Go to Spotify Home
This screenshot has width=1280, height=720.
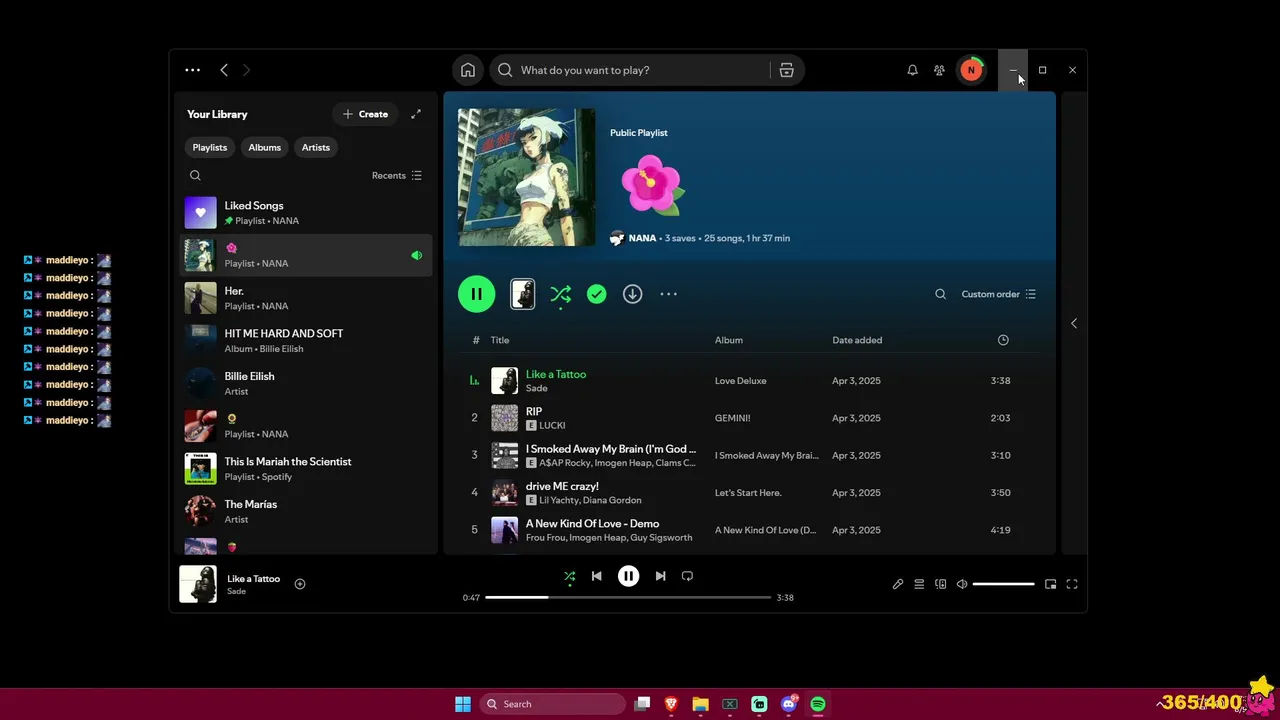[x=468, y=70]
